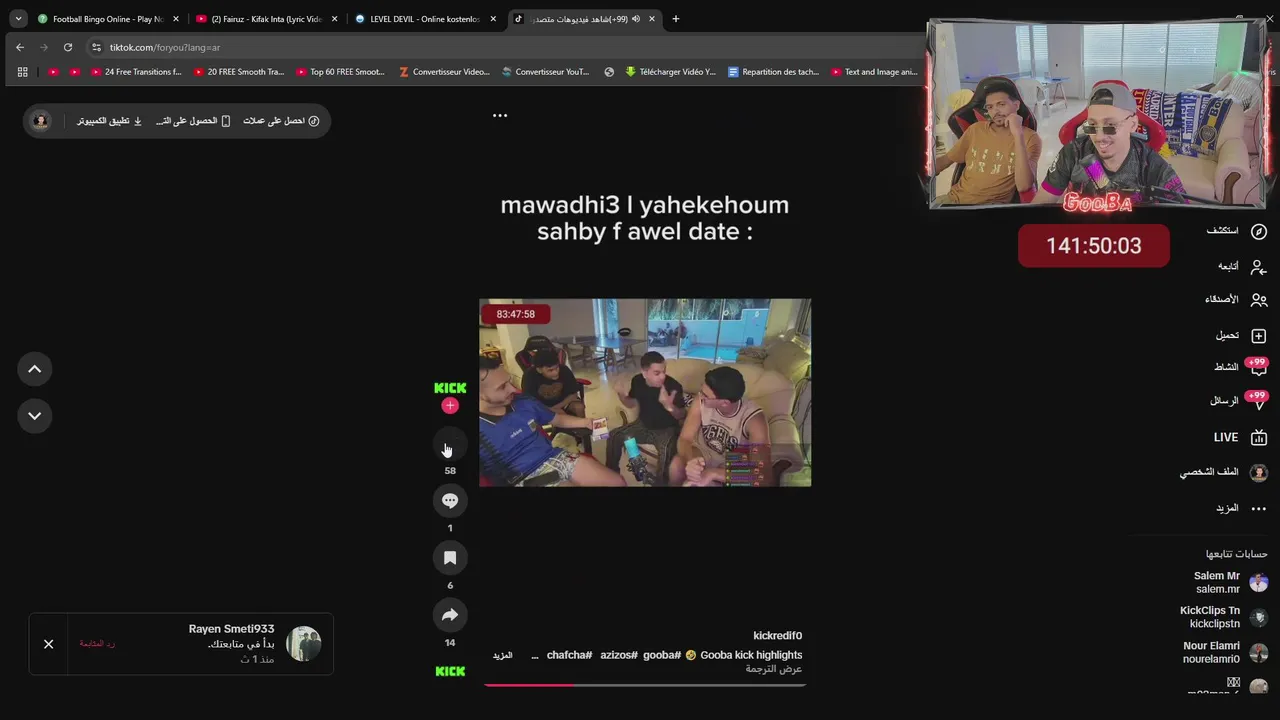Open the tab search dropdown arrow

click(x=18, y=19)
